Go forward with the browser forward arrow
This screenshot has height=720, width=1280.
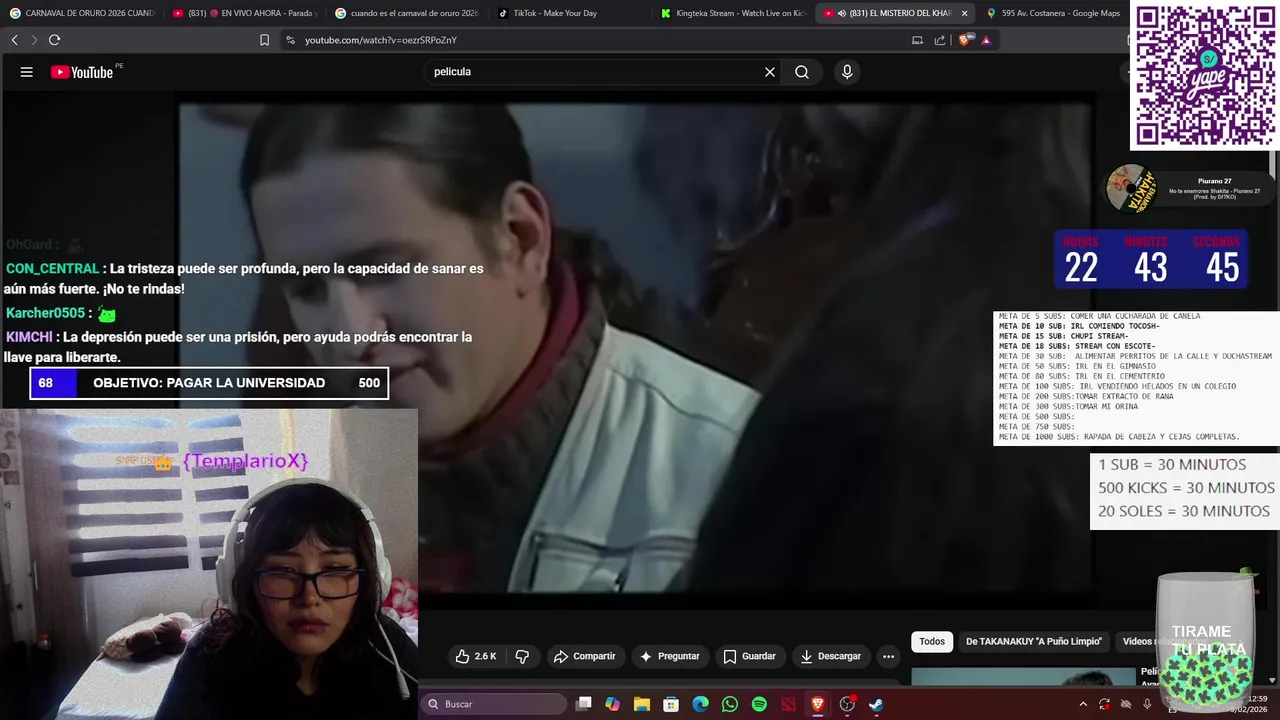(x=34, y=40)
